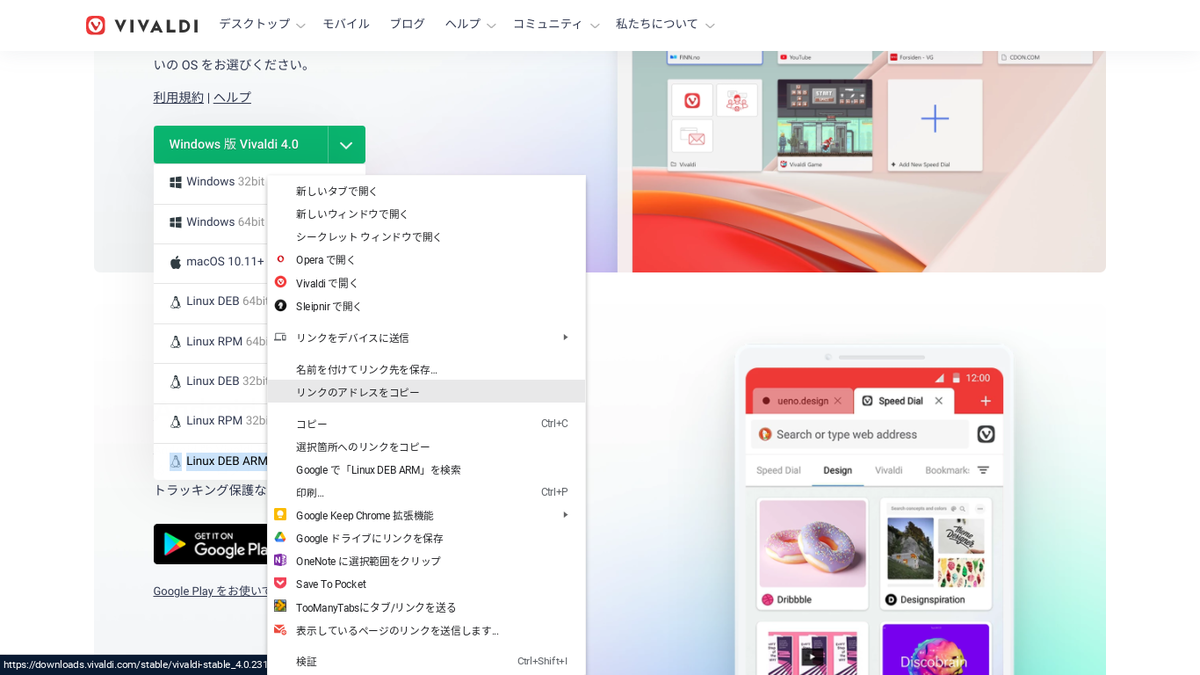Select 新しいタブで開く from context menu
This screenshot has height=675, width=1200.
coord(427,191)
